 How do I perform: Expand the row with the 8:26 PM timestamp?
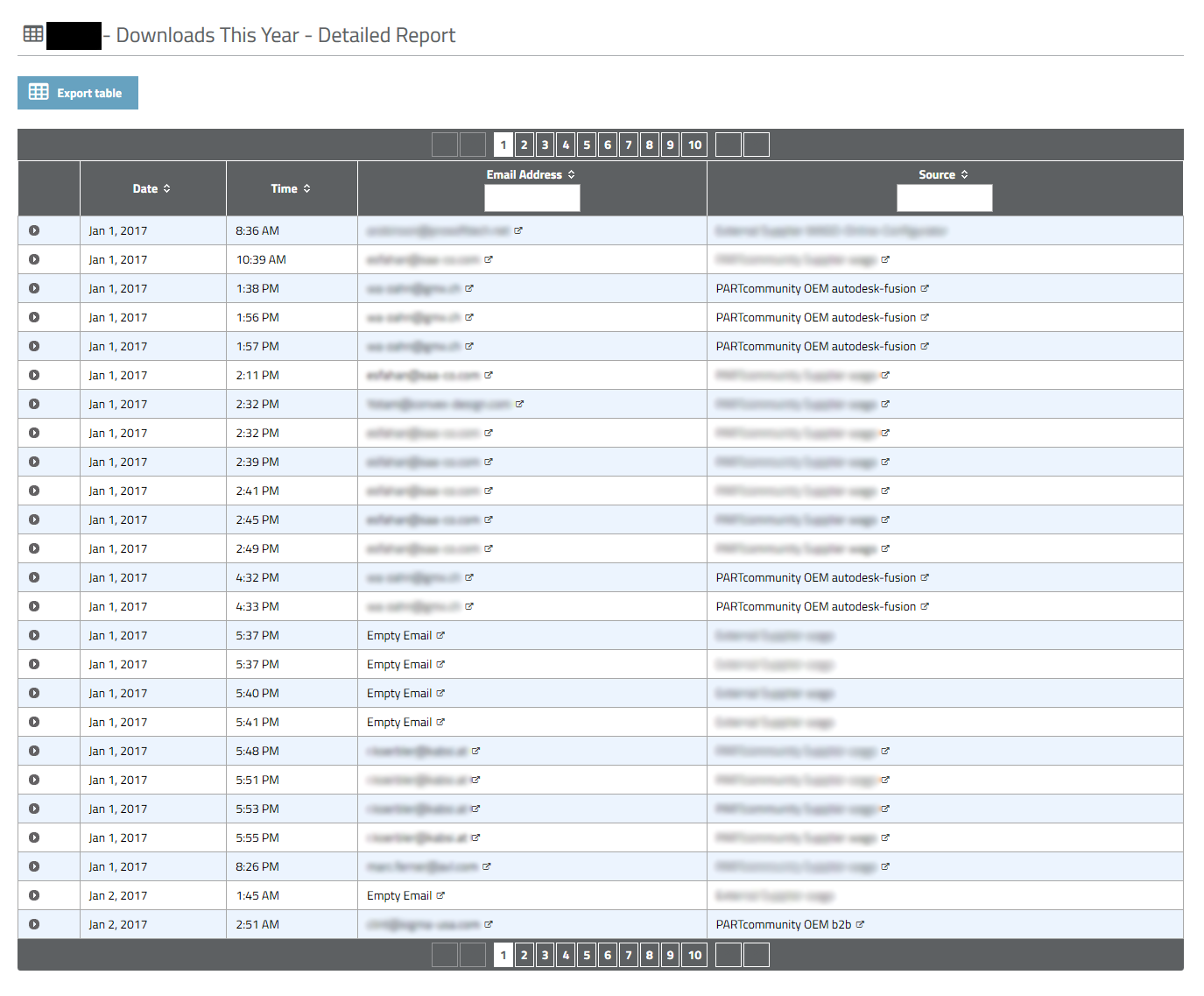[x=33, y=866]
